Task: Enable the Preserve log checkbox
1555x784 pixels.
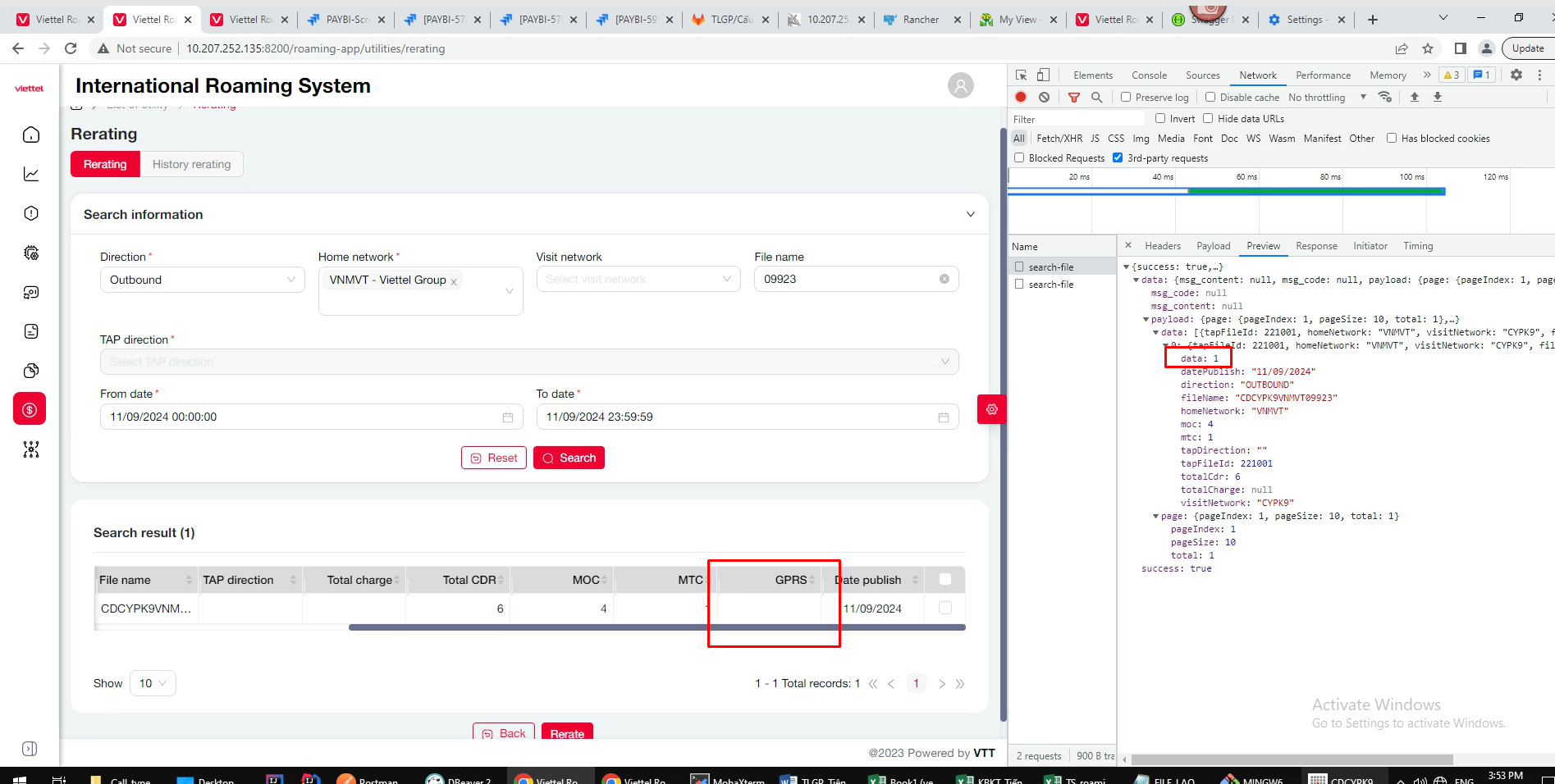Action: click(1126, 97)
